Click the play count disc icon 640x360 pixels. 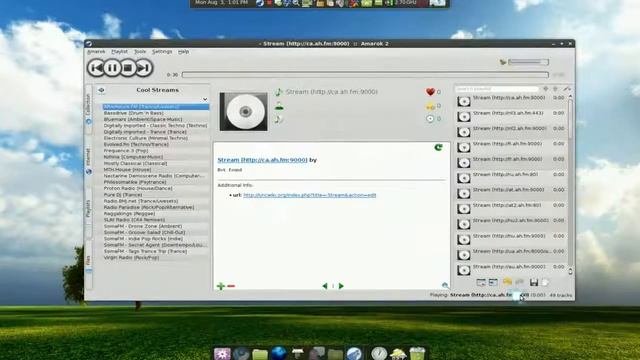[430, 119]
